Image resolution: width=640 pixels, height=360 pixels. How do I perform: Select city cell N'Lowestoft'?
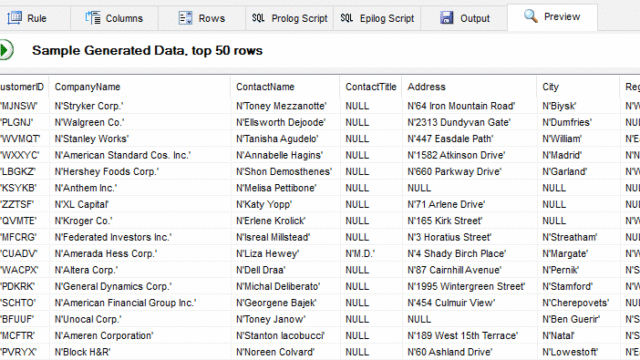click(x=578, y=352)
